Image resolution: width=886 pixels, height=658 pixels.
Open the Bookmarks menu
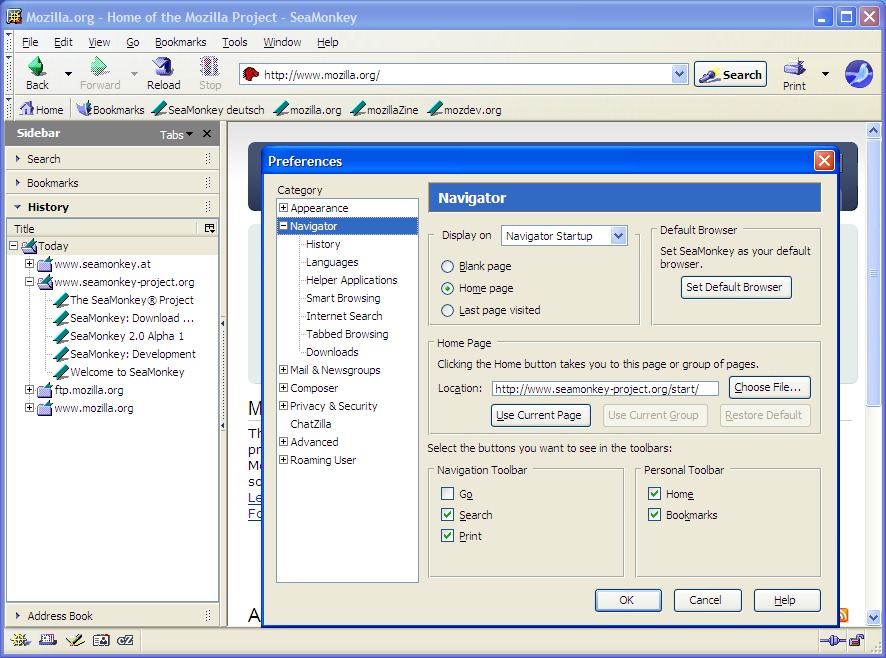click(x=180, y=42)
